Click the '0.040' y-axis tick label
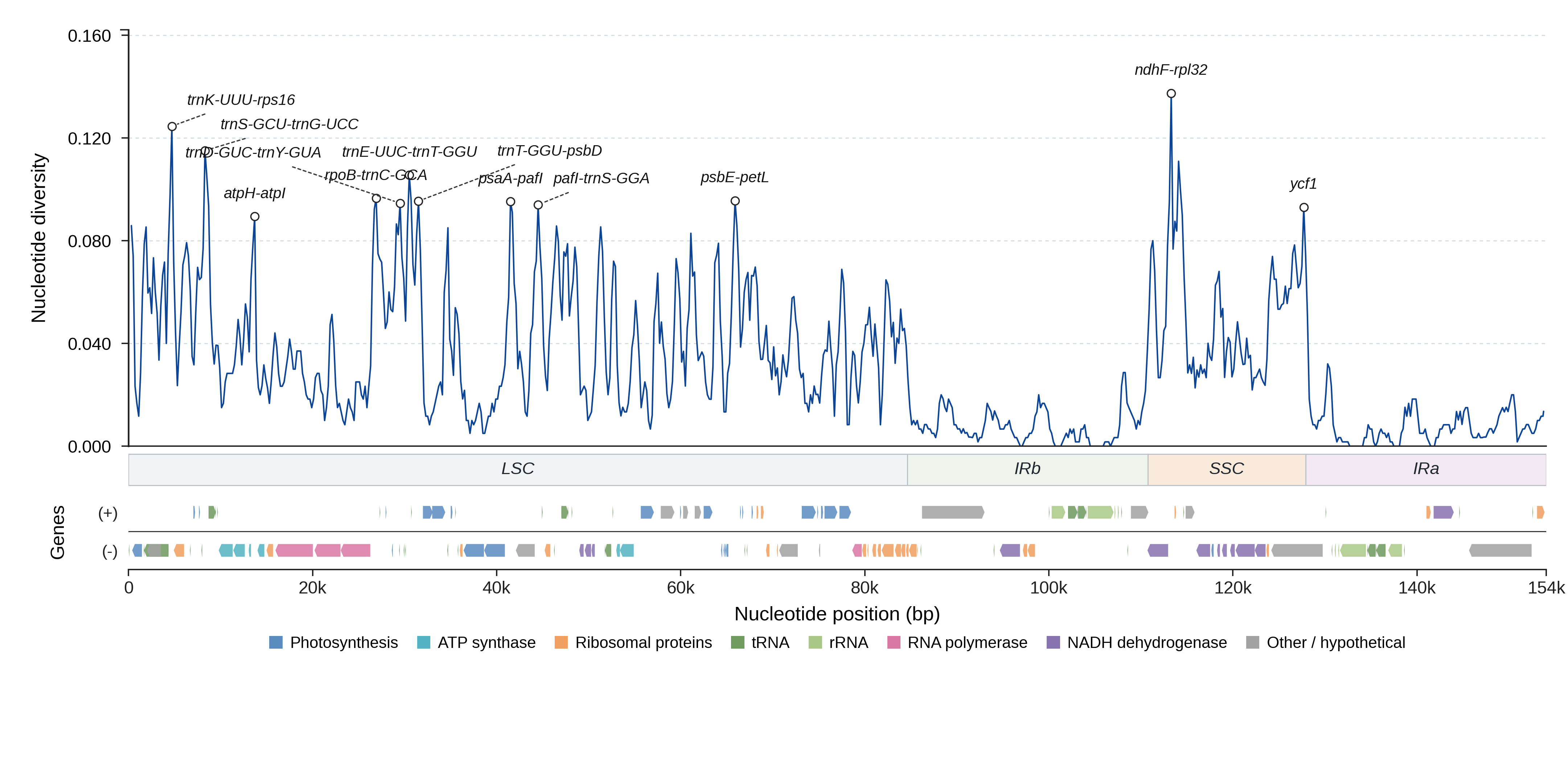Screen dimensions: 1568x763 (x=90, y=344)
